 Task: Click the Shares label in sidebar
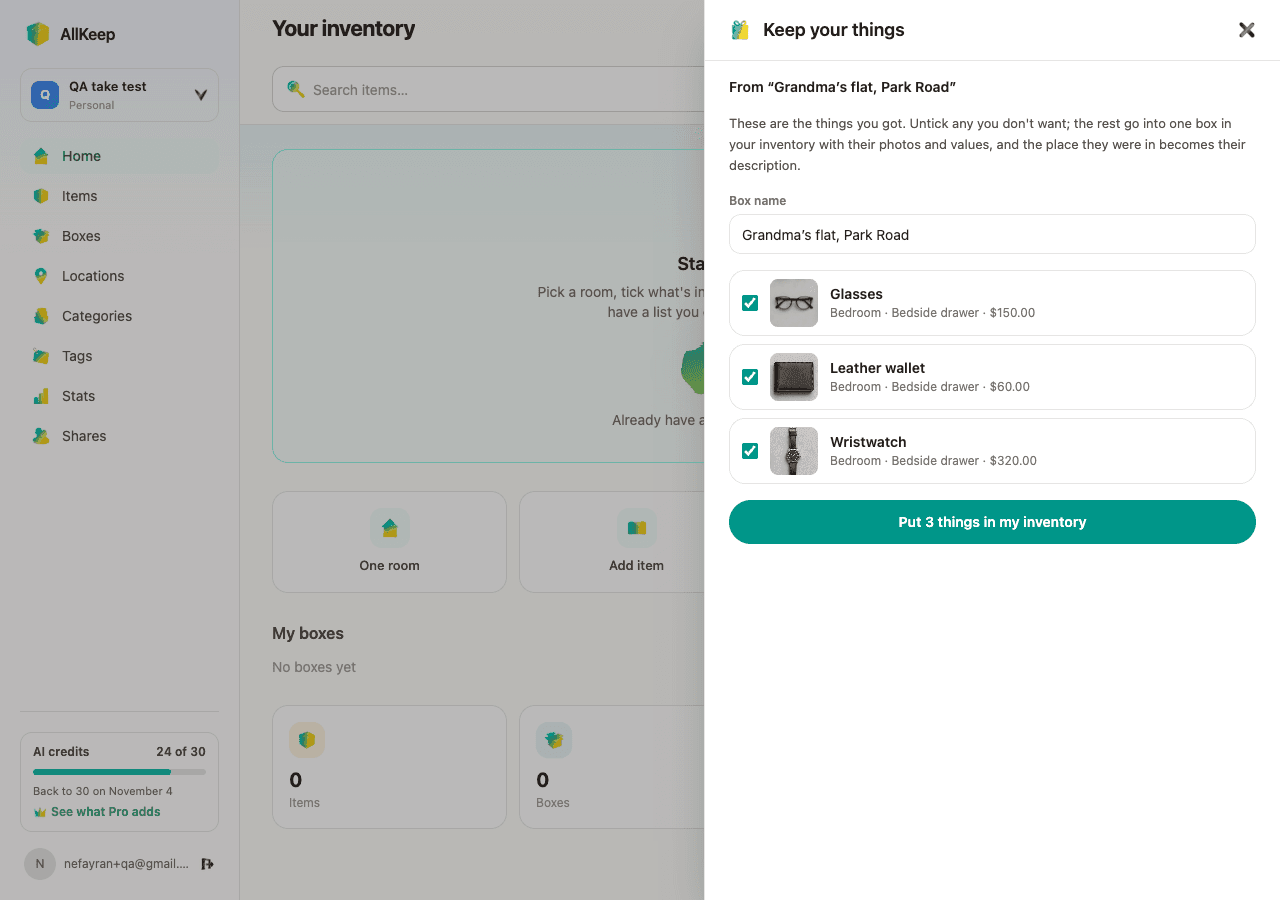[x=84, y=436]
